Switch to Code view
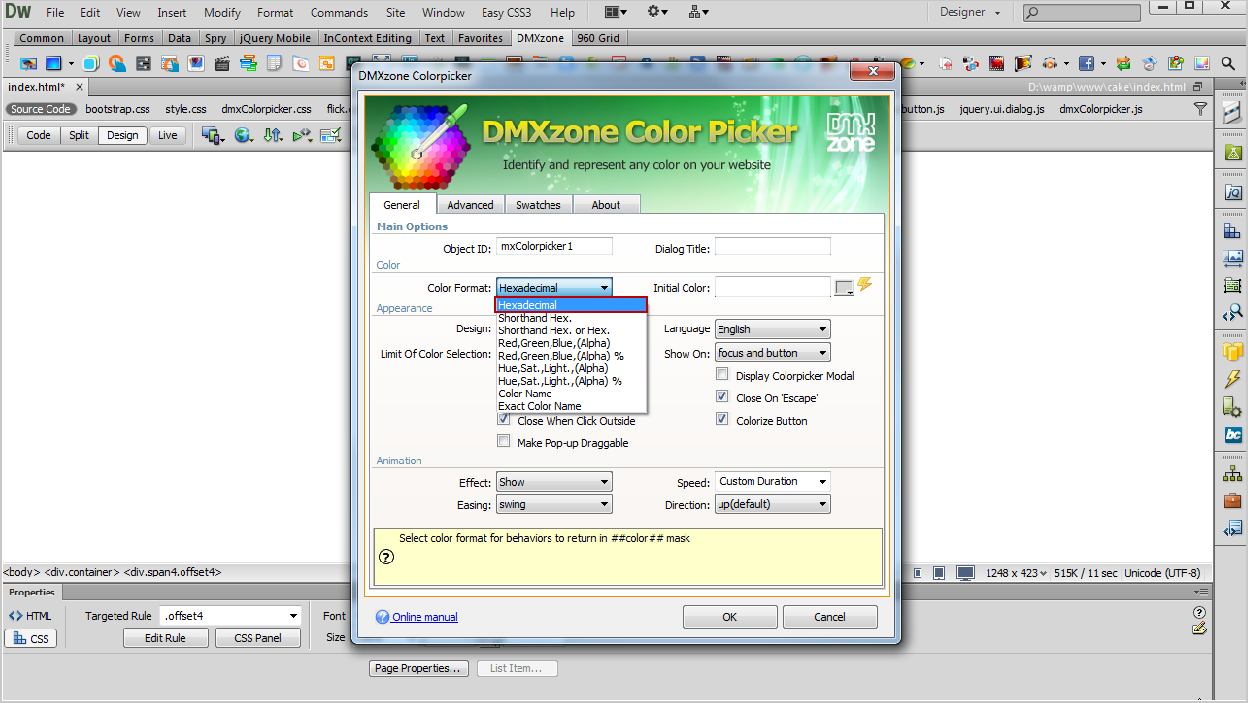The width and height of the screenshot is (1248, 703). pyautogui.click(x=39, y=135)
